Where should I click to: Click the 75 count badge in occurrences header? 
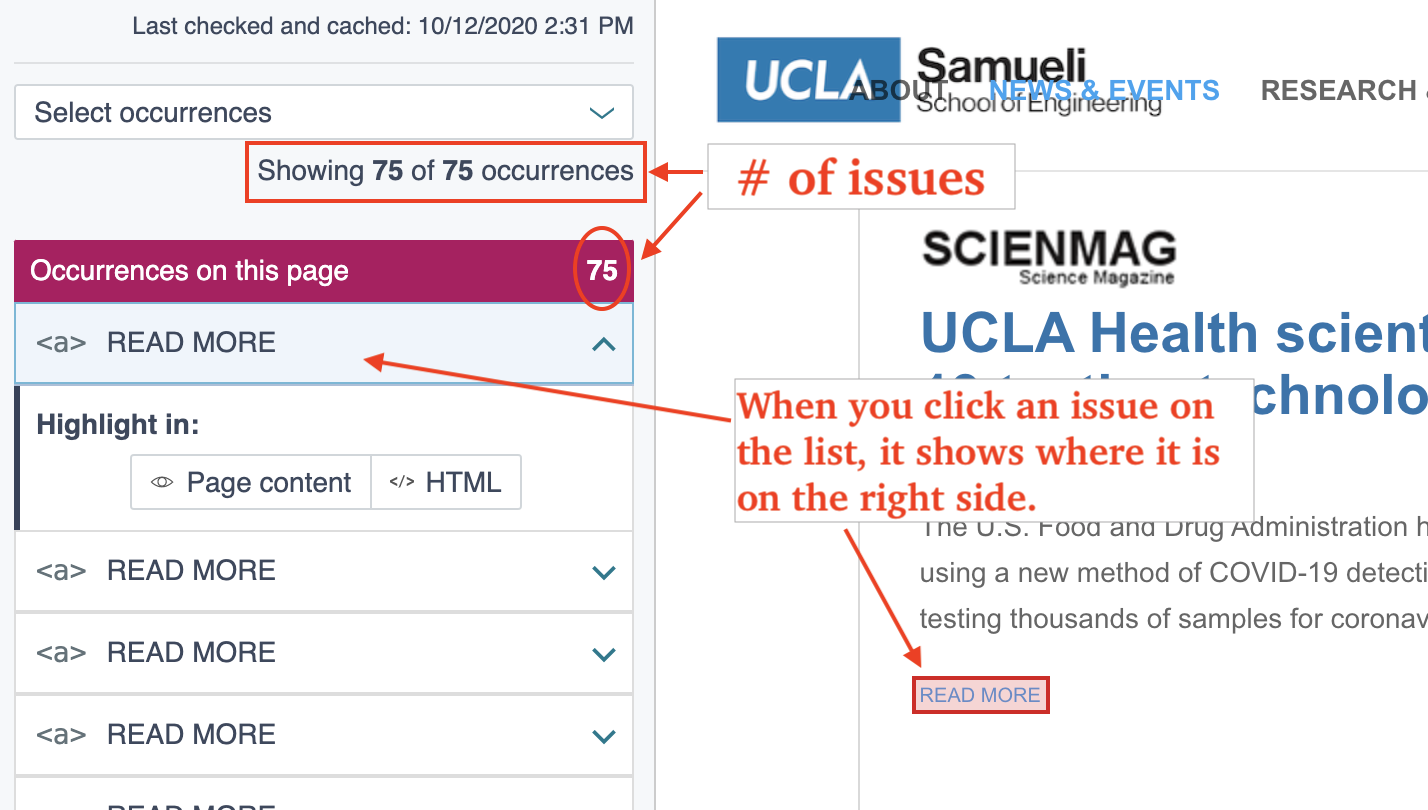tap(602, 271)
